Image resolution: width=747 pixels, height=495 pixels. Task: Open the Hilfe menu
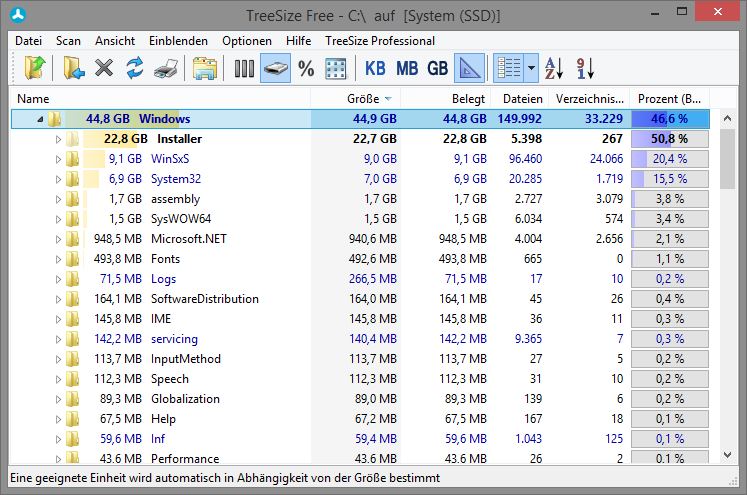point(299,41)
